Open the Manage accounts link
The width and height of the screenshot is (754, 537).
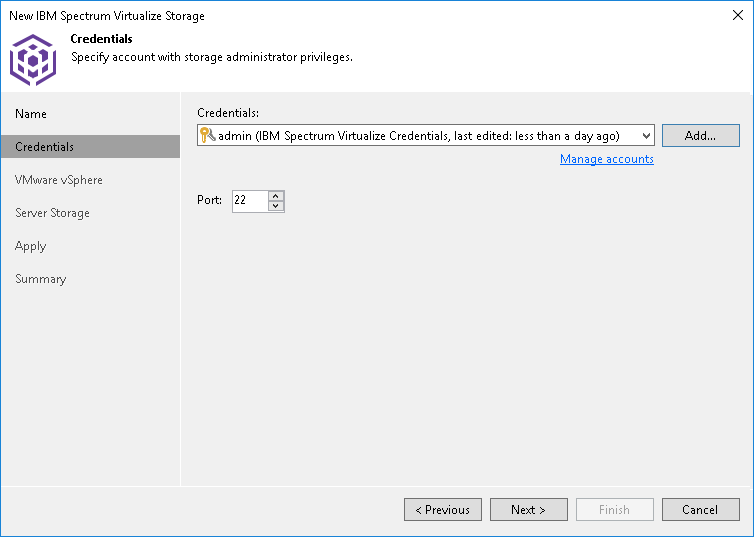606,159
